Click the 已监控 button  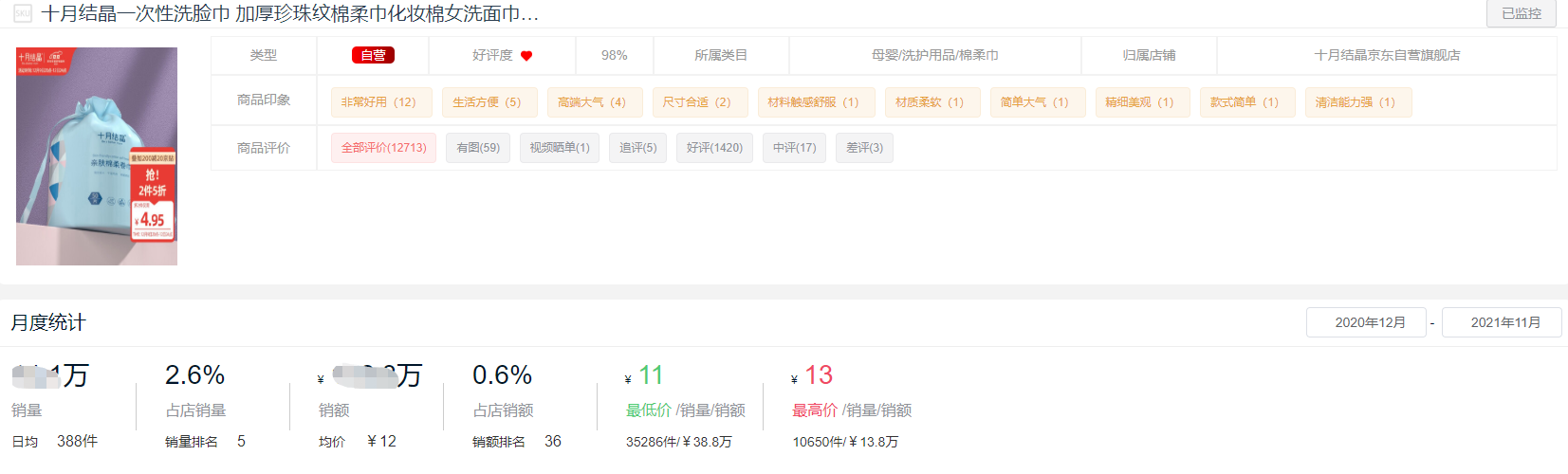click(x=1521, y=14)
